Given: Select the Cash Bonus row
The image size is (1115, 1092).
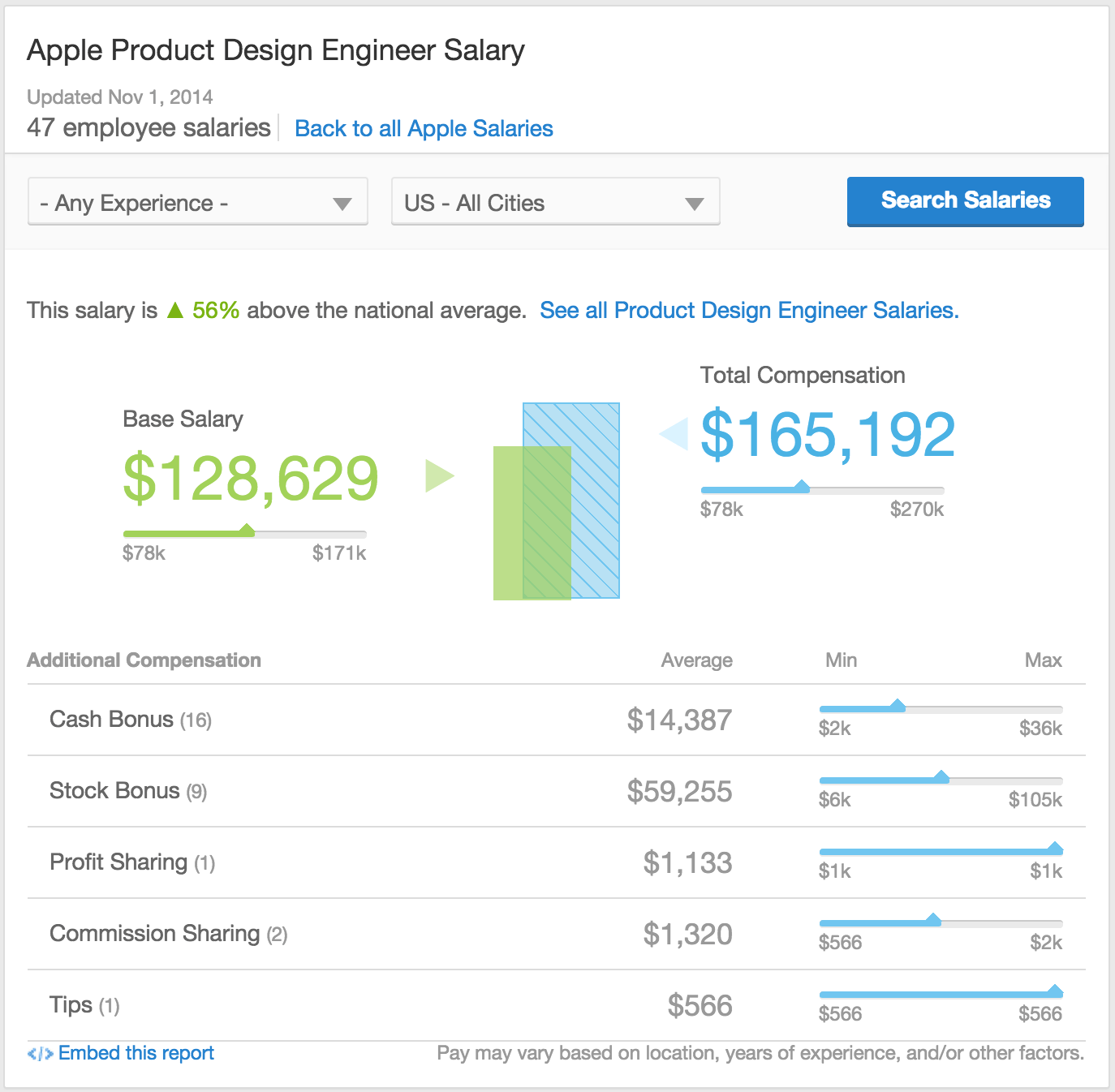Looking at the screenshot, I should (557, 720).
